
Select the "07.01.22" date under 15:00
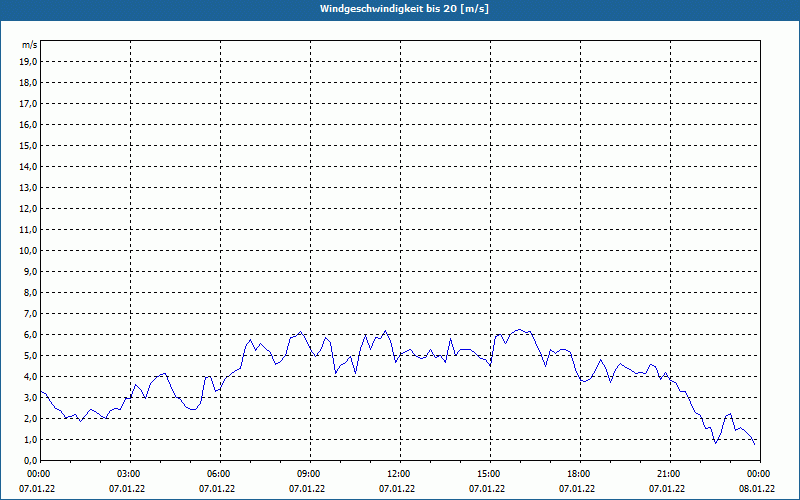[x=487, y=489]
